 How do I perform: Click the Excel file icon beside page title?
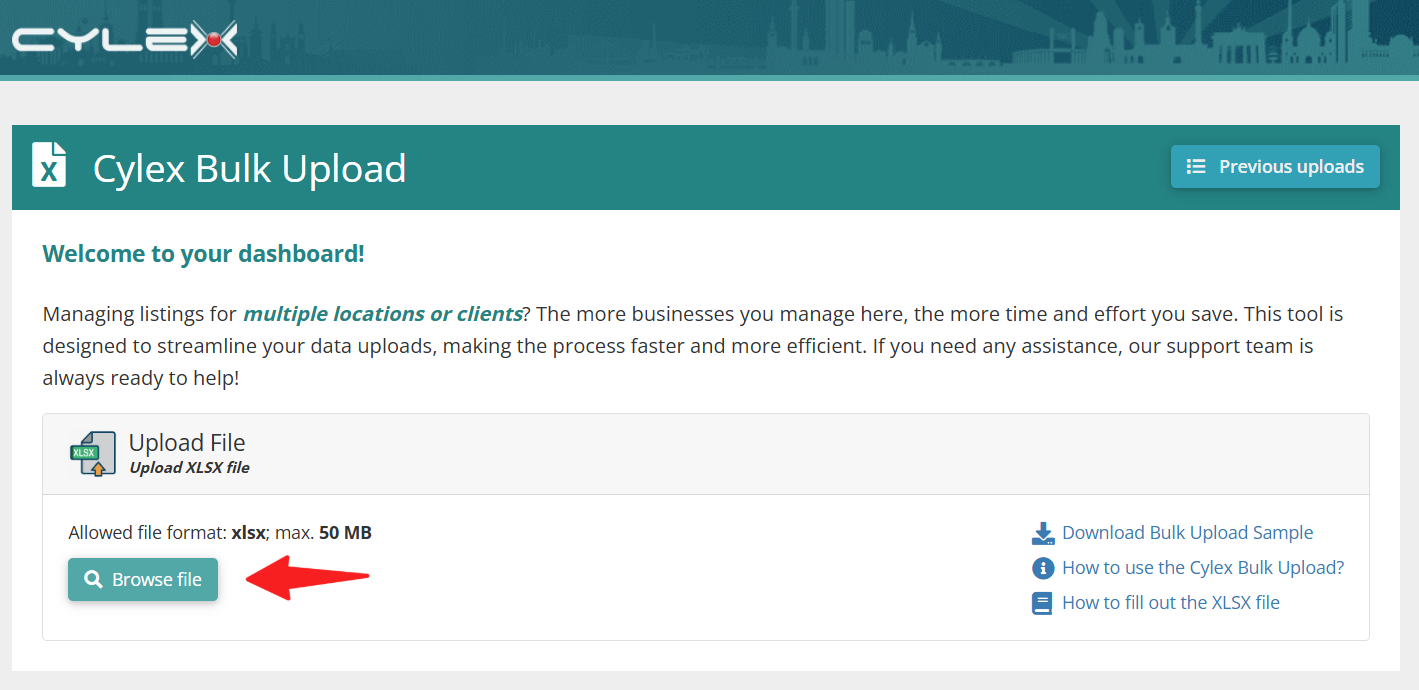(x=49, y=165)
